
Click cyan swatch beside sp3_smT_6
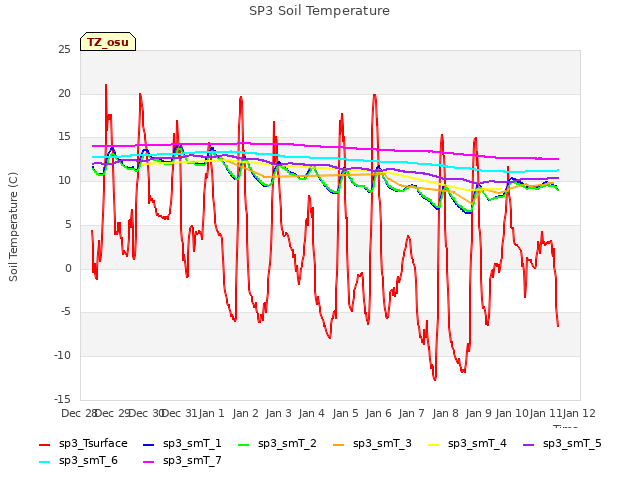coord(44,462)
